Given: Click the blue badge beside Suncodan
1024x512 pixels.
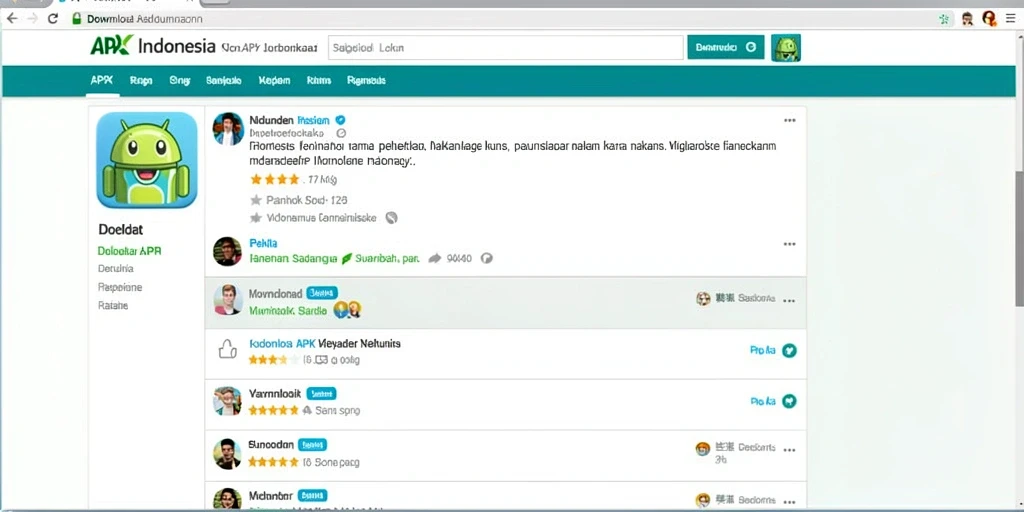Looking at the screenshot, I should [312, 445].
